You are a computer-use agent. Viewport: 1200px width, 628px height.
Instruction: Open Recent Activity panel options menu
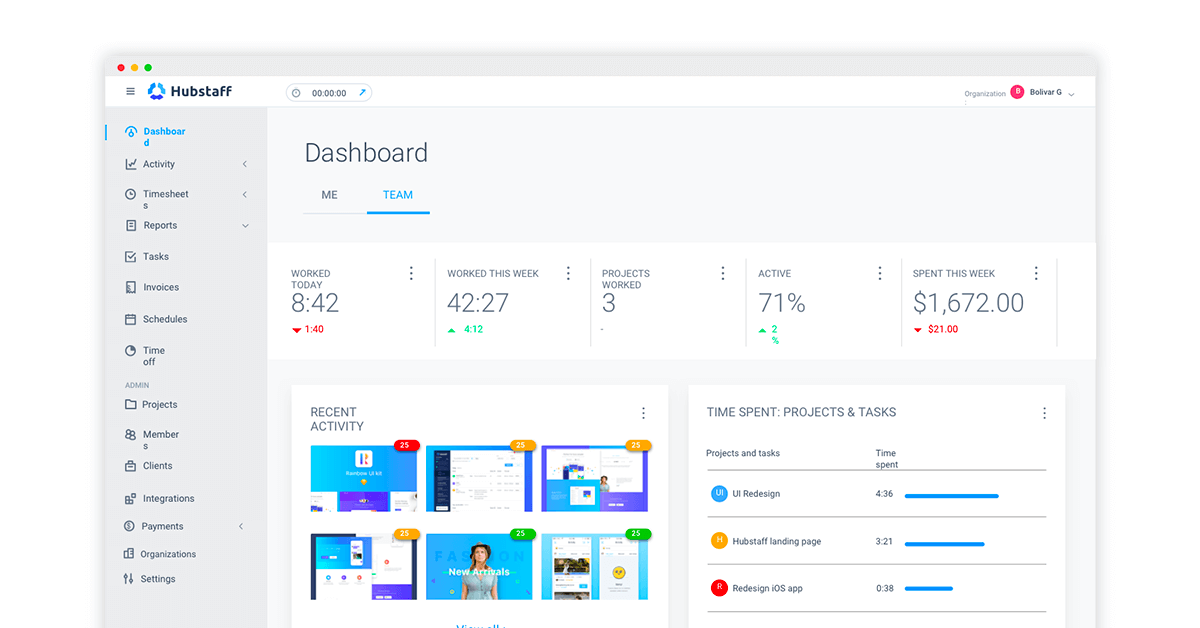pos(643,413)
